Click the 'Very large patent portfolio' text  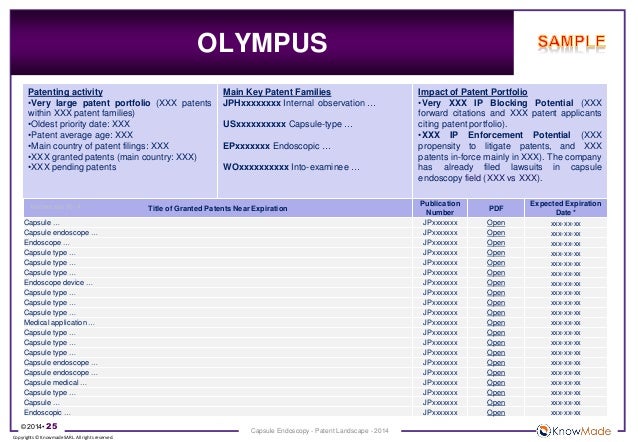[x=90, y=103]
